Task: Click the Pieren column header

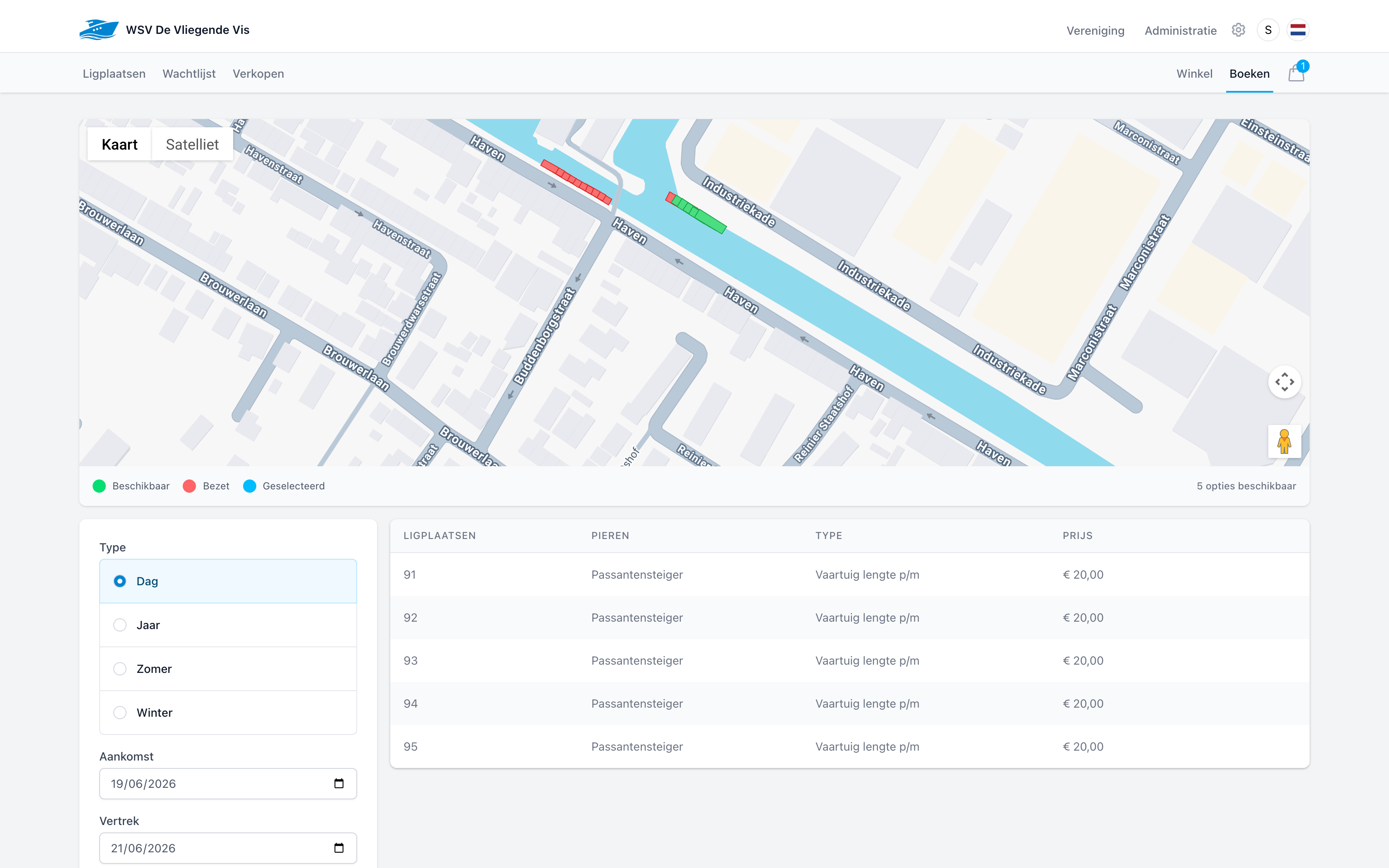Action: tap(610, 536)
